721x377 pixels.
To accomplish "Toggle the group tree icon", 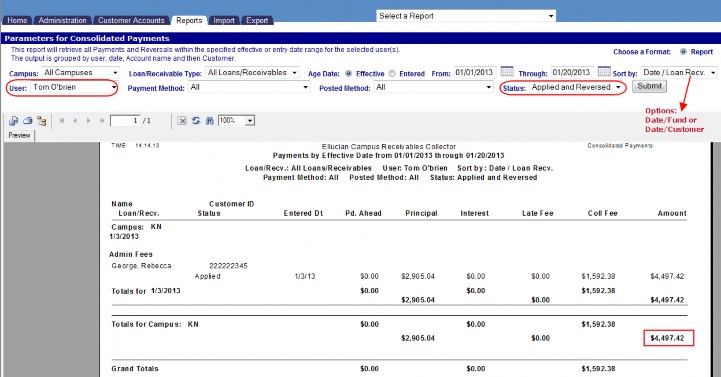I will pos(42,121).
